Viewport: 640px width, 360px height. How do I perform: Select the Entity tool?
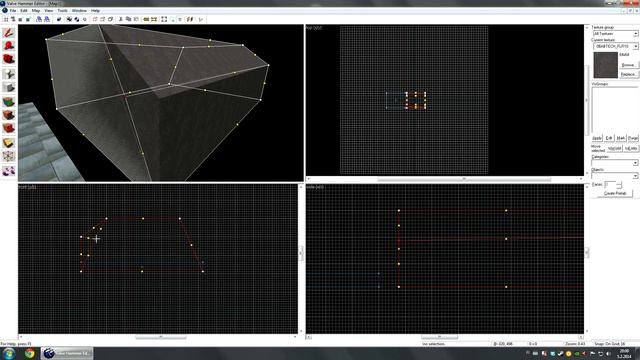[9, 74]
